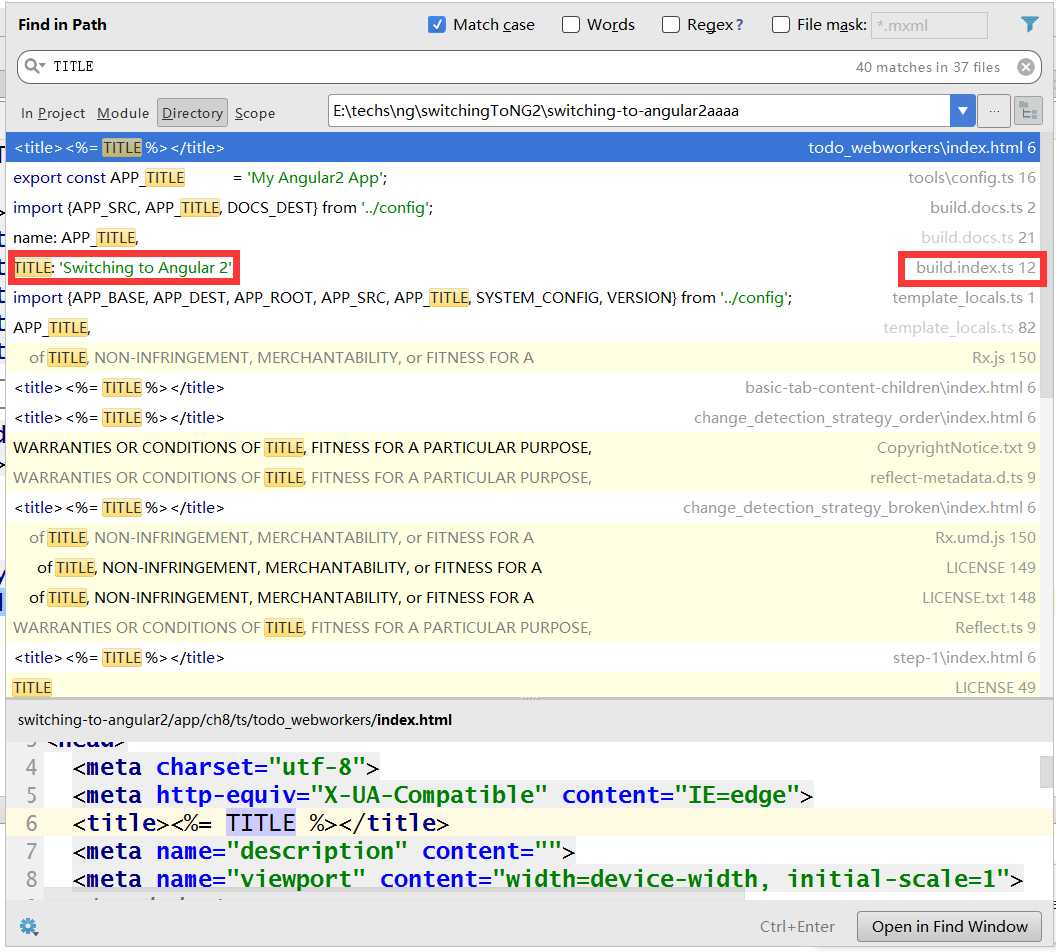Enable the File mask checkbox
The image size is (1056, 952).
point(781,25)
